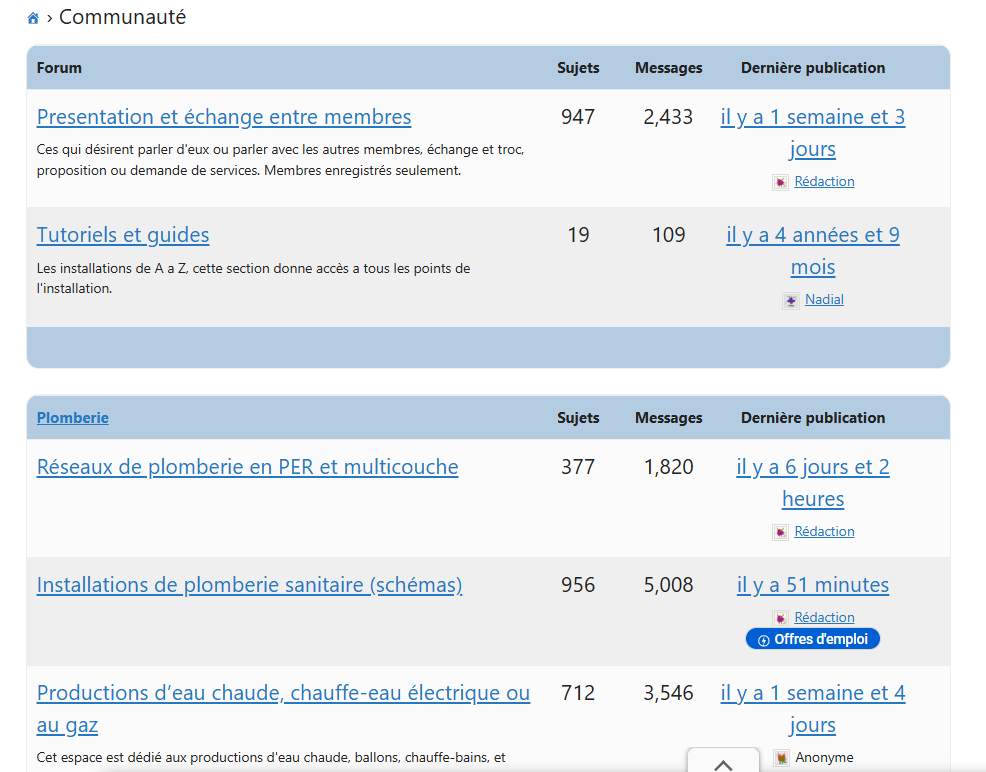986x772 pixels.
Task: Open the Tutoriels et guides forum
Action: click(x=122, y=235)
